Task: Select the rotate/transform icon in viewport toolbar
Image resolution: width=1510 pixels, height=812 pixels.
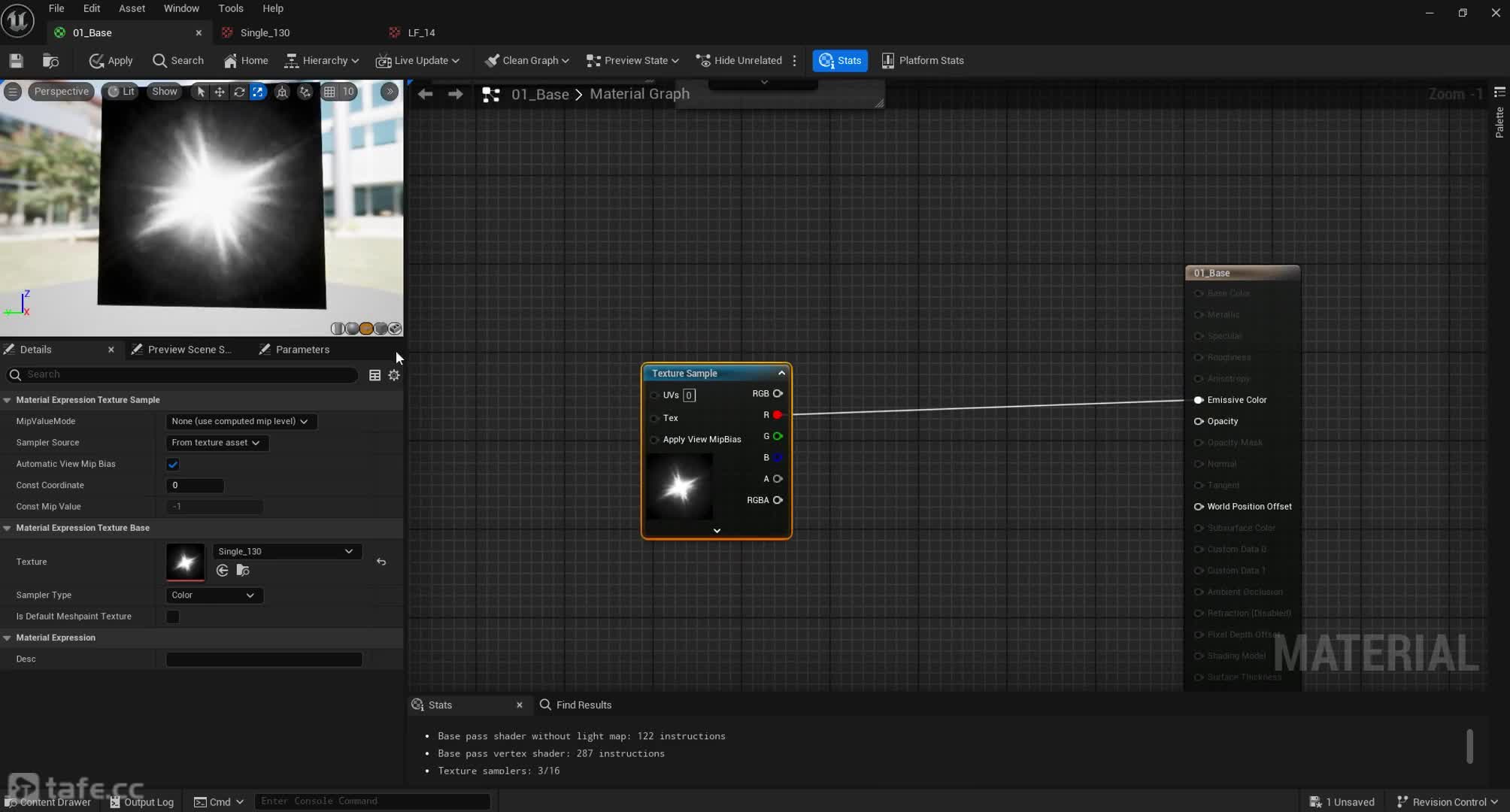Action: click(x=239, y=91)
